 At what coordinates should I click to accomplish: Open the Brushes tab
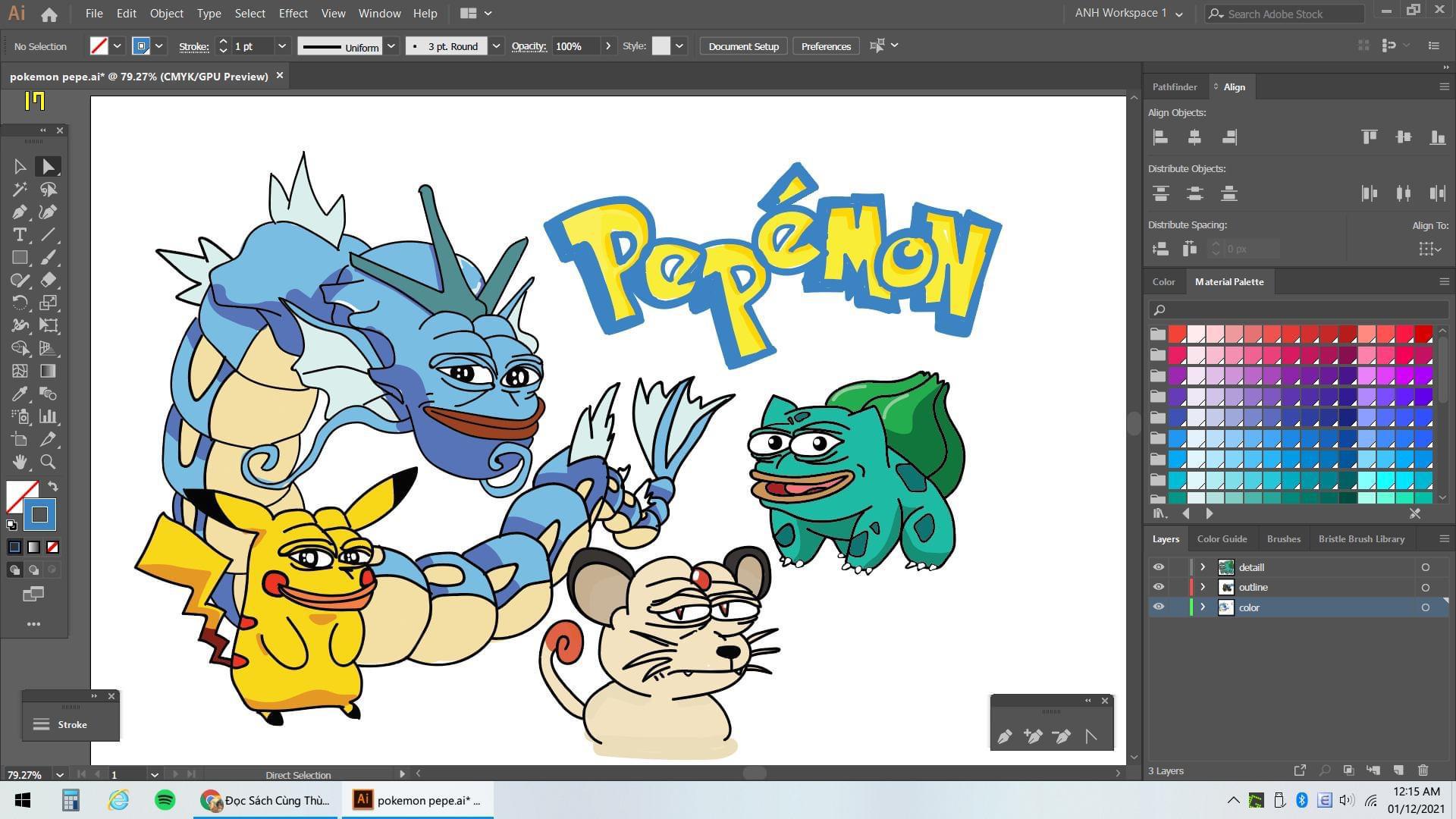pos(1283,539)
